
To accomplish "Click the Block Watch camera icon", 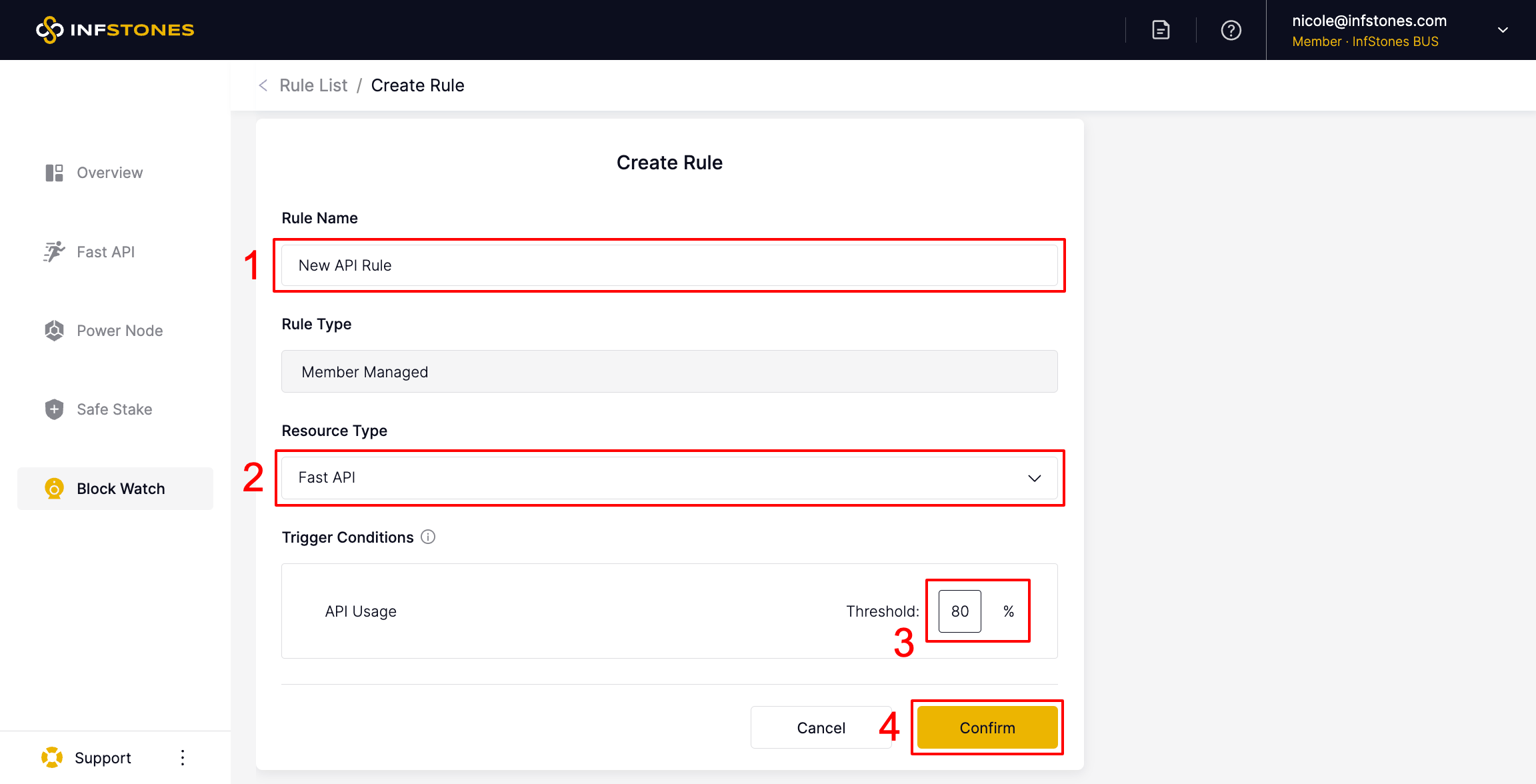I will pyautogui.click(x=54, y=489).
